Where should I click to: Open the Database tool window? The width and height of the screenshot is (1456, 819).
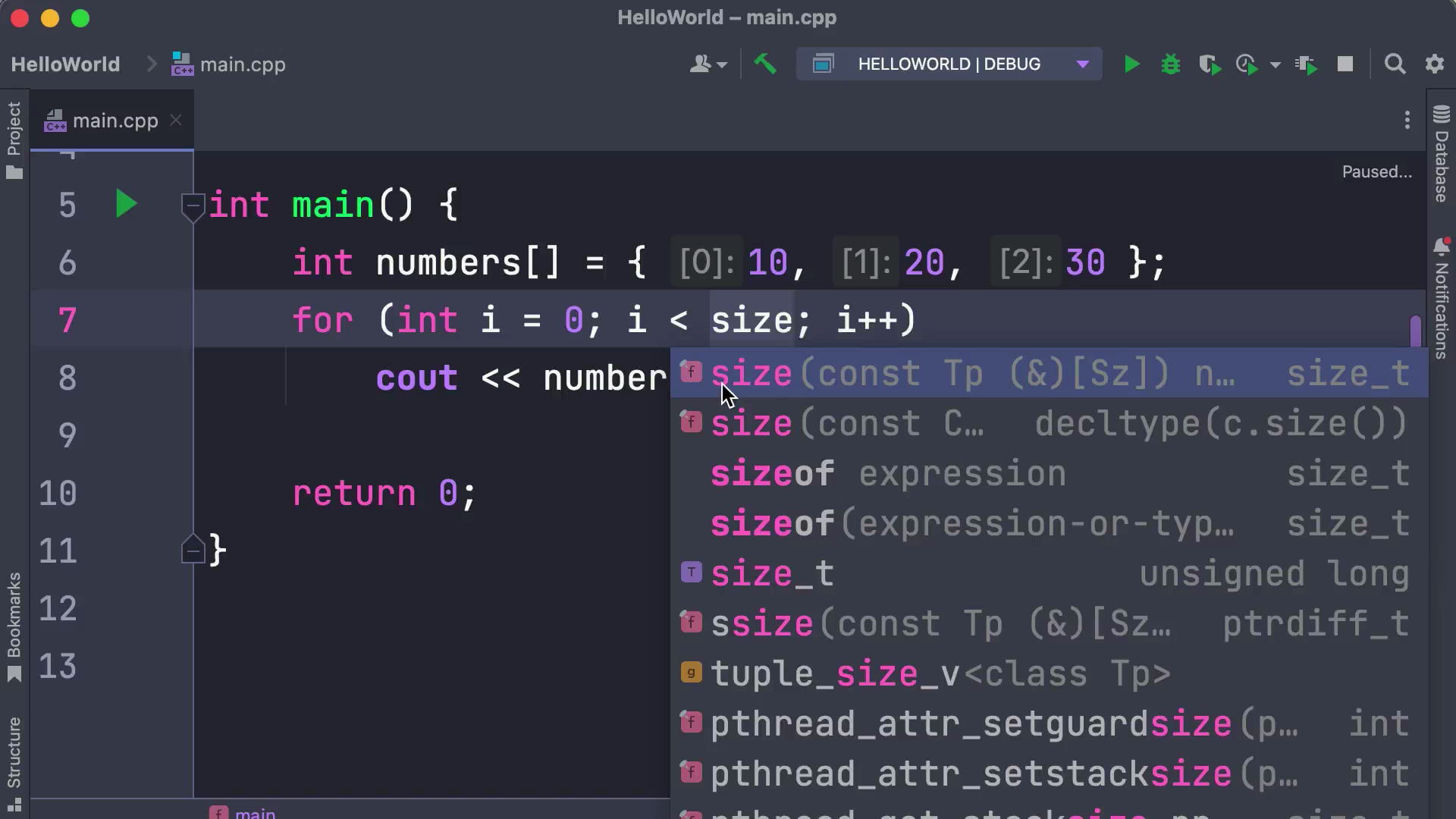[x=1442, y=154]
